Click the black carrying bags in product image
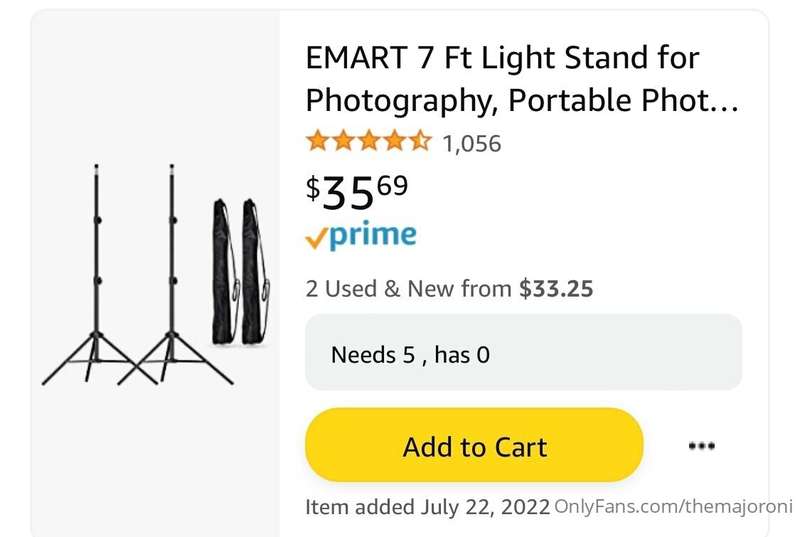800x537 pixels. tap(241, 271)
